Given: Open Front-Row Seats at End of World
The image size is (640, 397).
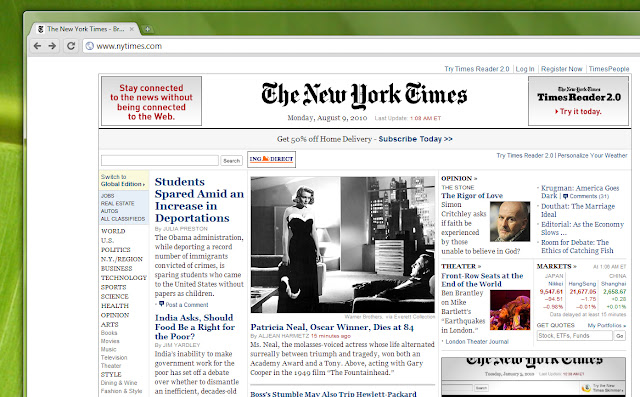Looking at the screenshot, I should tap(482, 280).
